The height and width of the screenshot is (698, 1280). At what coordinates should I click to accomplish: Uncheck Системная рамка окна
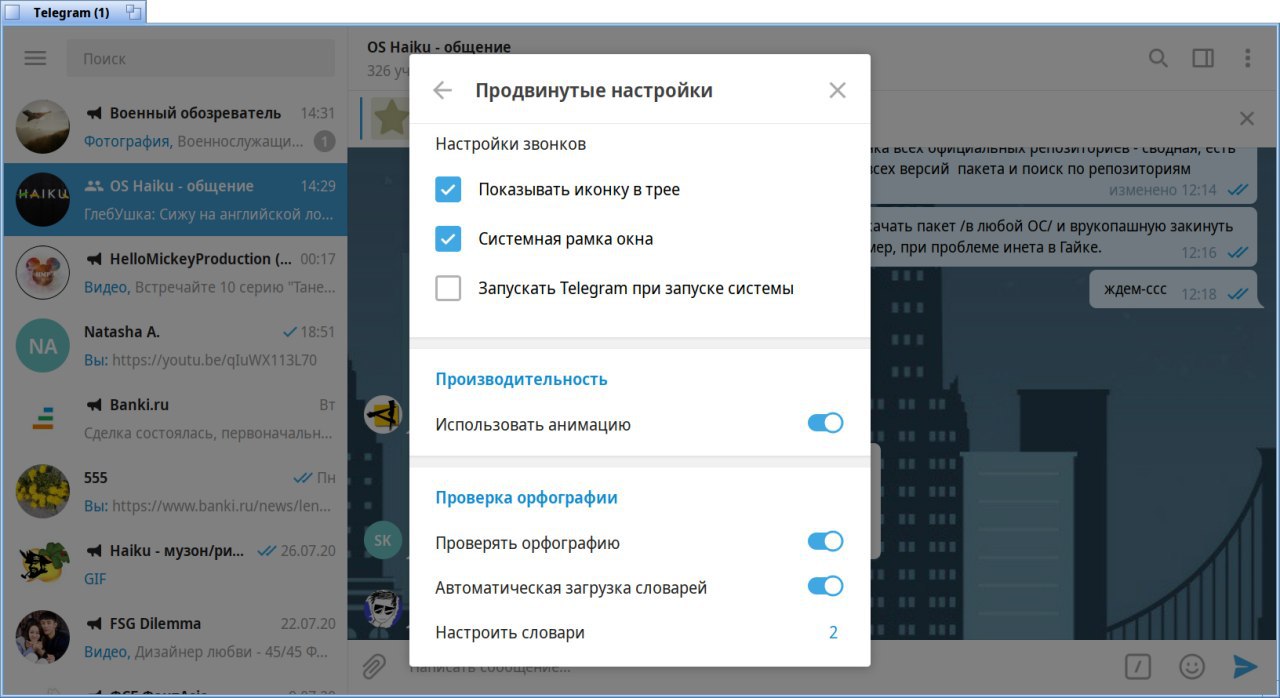click(448, 239)
